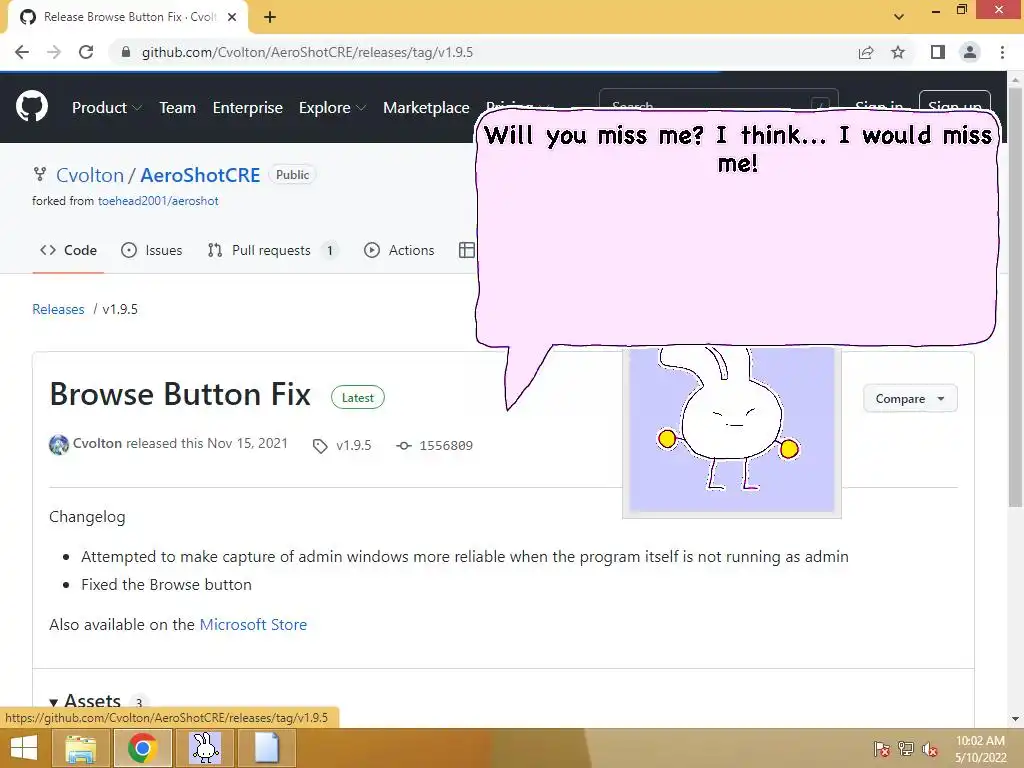Open the browser side panel
The width and height of the screenshot is (1024, 768).
pos(938,52)
